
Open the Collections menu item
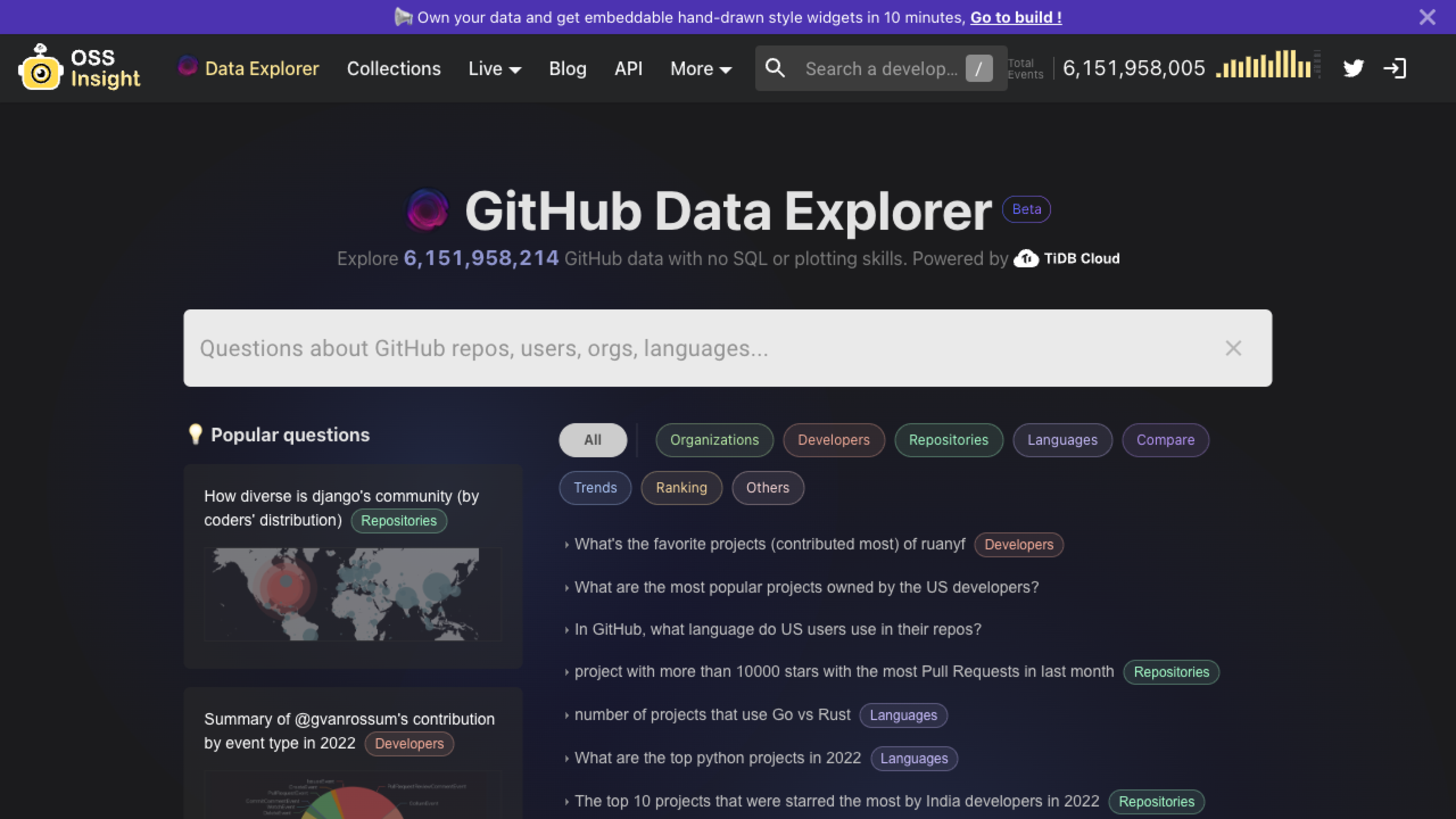coord(394,68)
